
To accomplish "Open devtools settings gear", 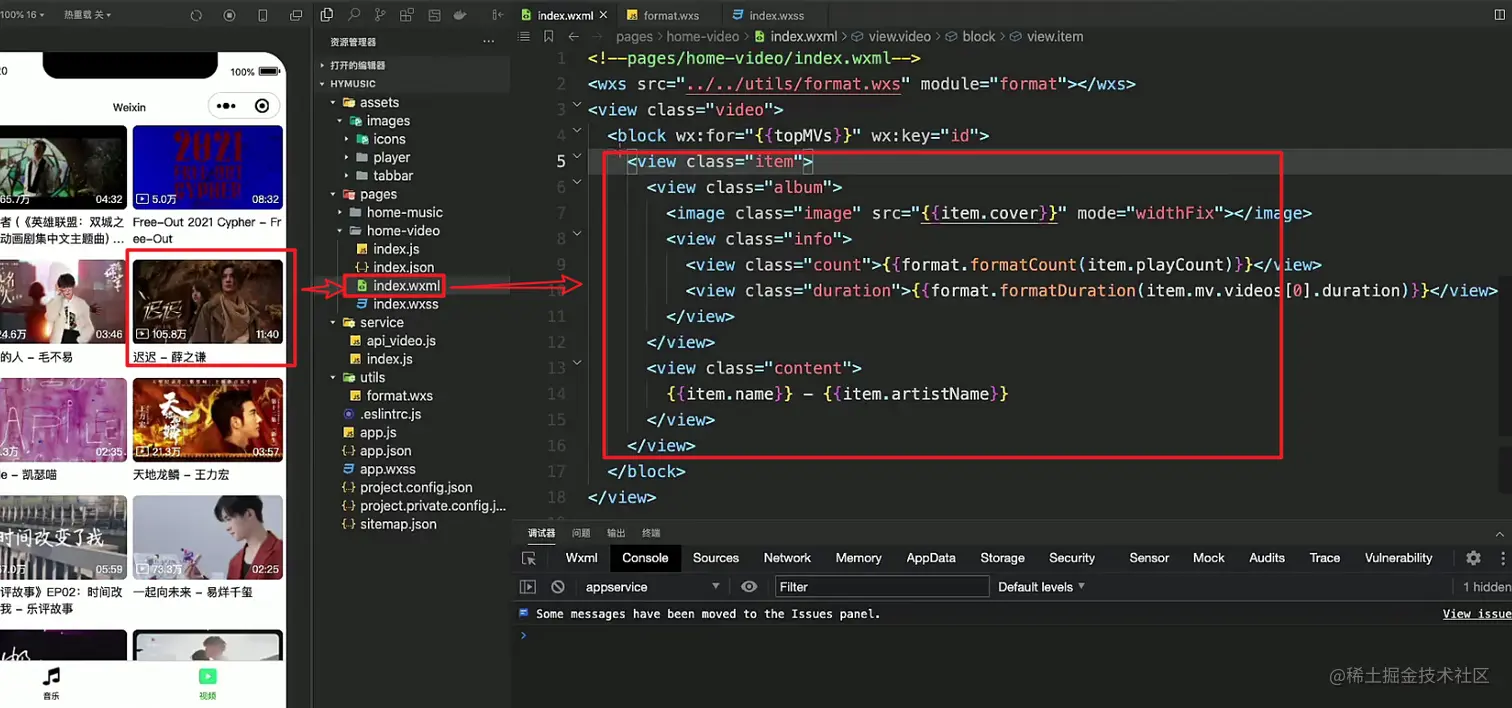I will click(x=1473, y=558).
